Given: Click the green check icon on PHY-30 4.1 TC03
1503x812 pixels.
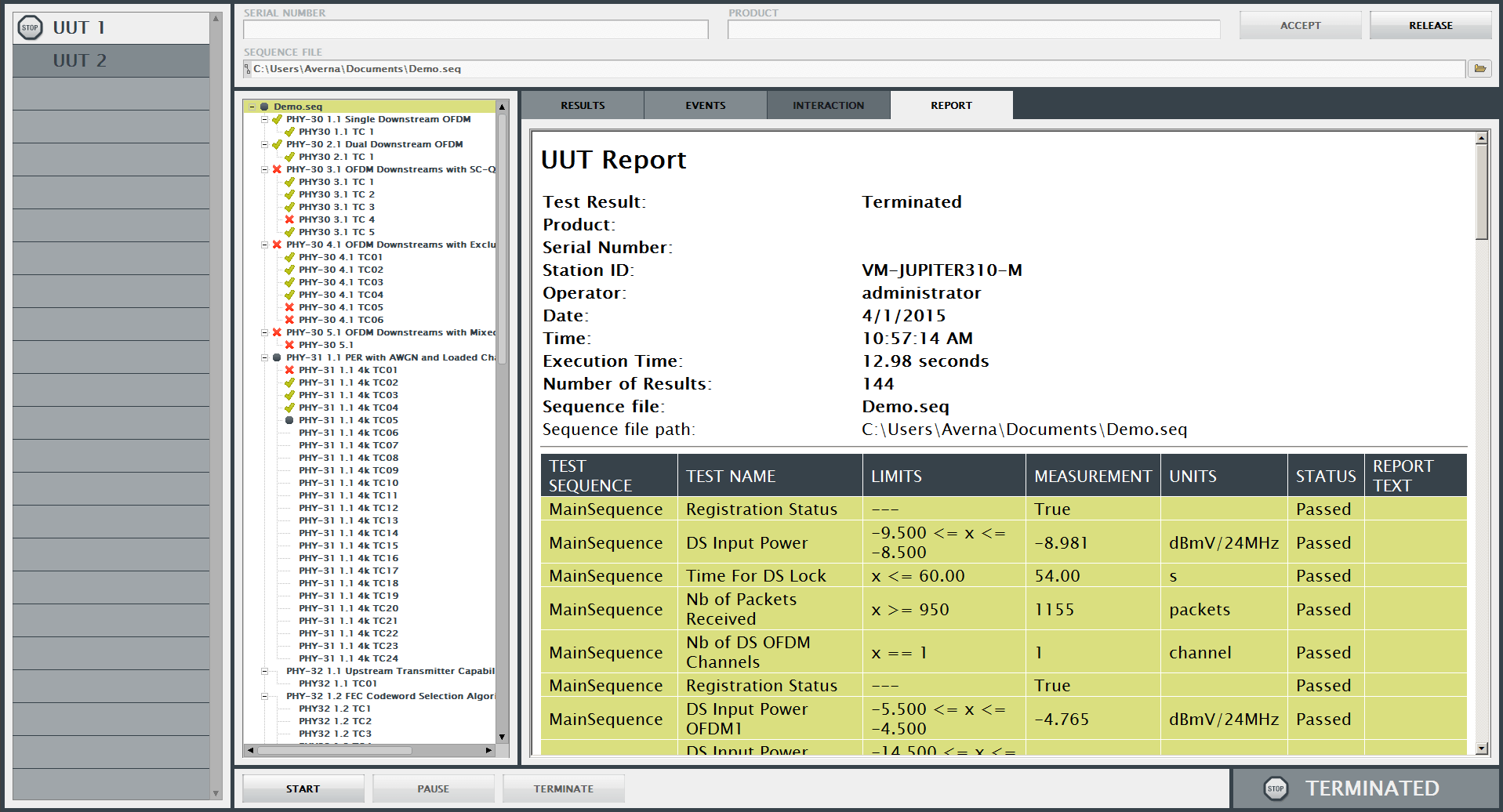Looking at the screenshot, I should coord(289,282).
